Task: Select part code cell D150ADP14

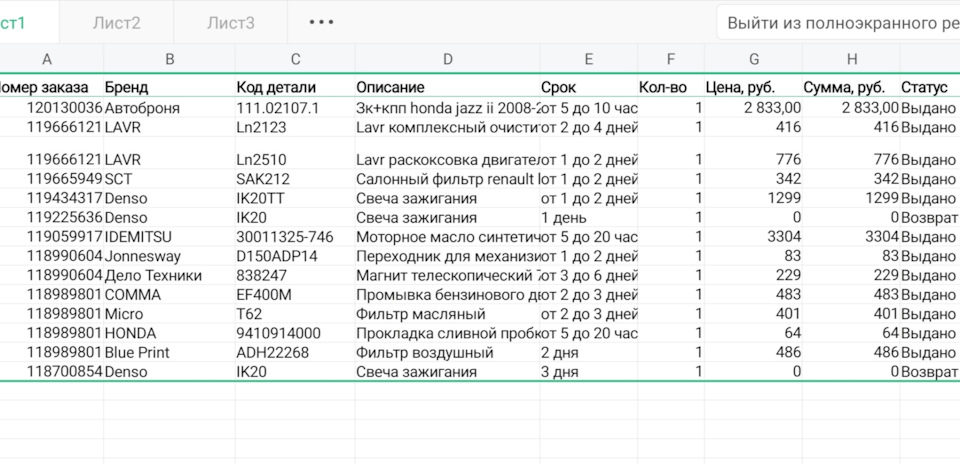Action: point(295,256)
